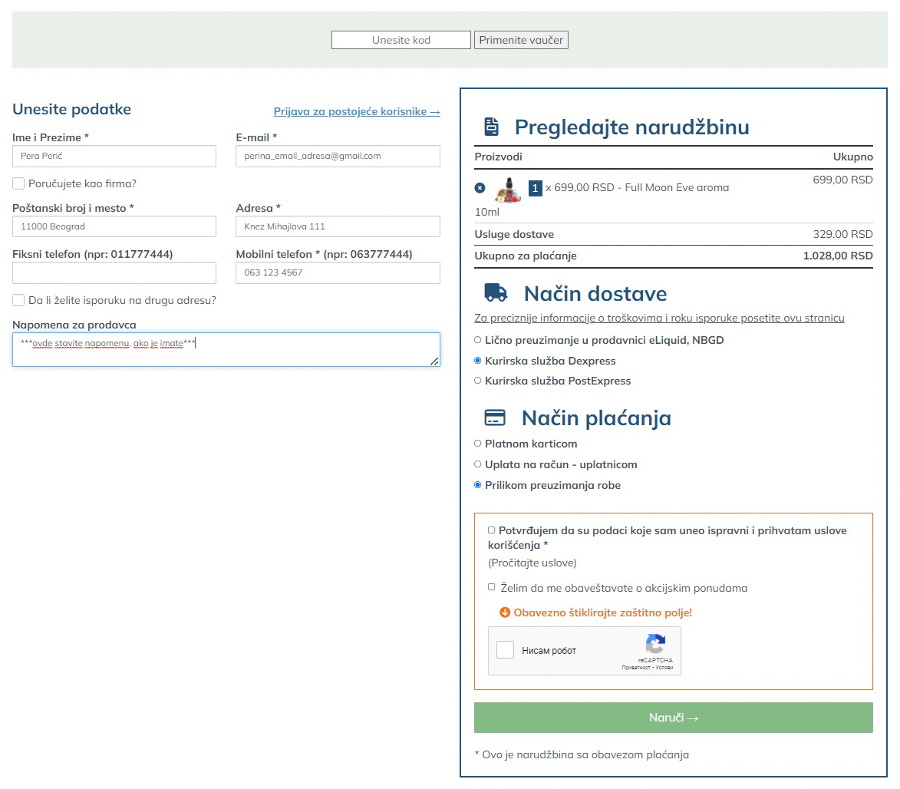The height and width of the screenshot is (789, 900).
Task: Tick the reCAPTCHA 'not a robot' box
Action: coord(505,651)
